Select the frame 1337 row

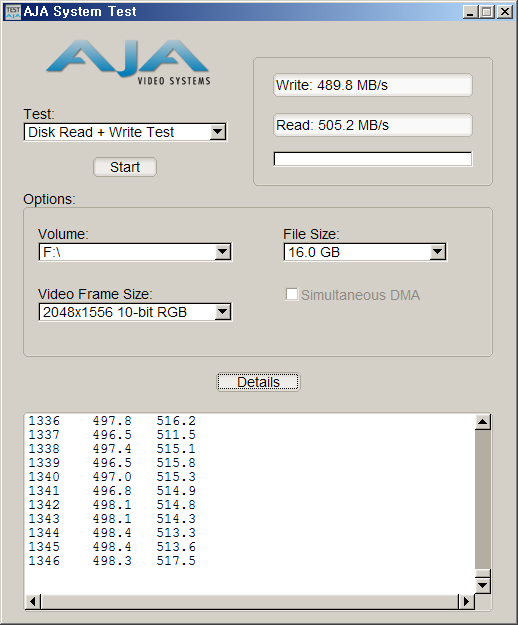coord(112,435)
